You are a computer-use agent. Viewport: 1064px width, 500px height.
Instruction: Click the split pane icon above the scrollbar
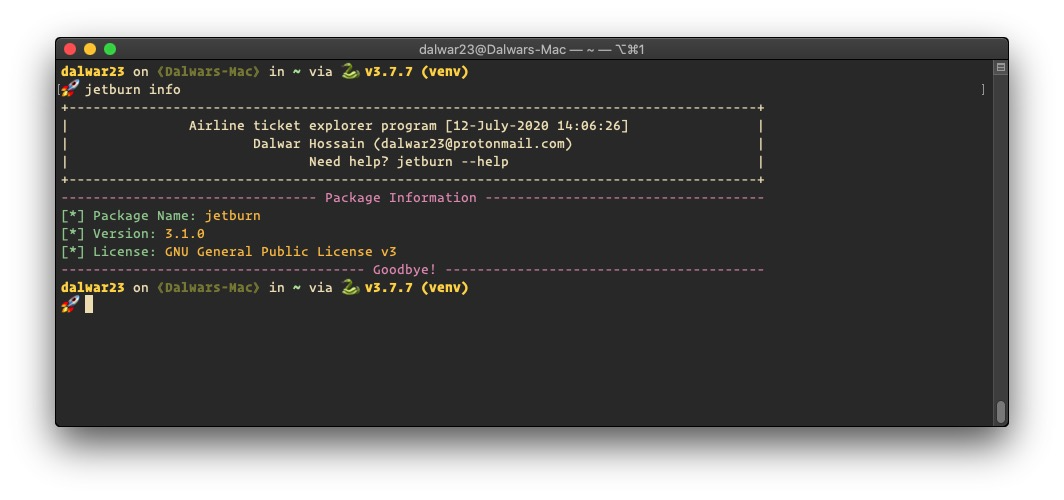click(1000, 67)
